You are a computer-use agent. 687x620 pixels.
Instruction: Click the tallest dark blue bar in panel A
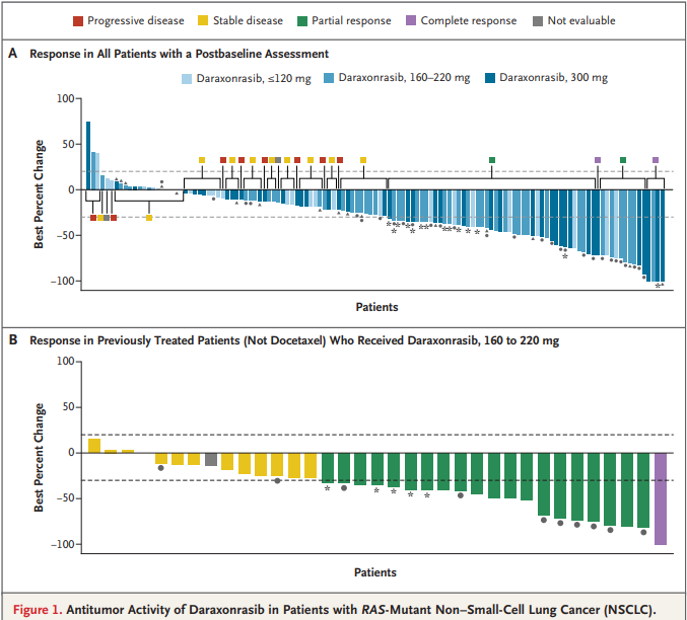click(88, 156)
